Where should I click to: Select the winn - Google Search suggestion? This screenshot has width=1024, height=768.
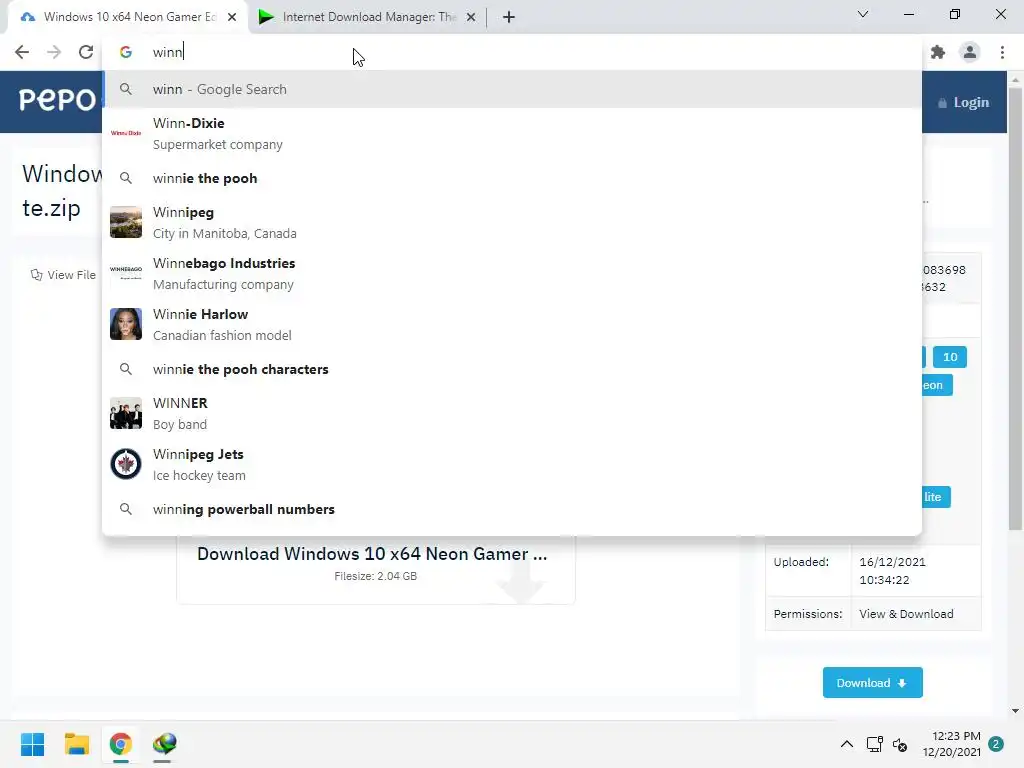pyautogui.click(x=512, y=89)
